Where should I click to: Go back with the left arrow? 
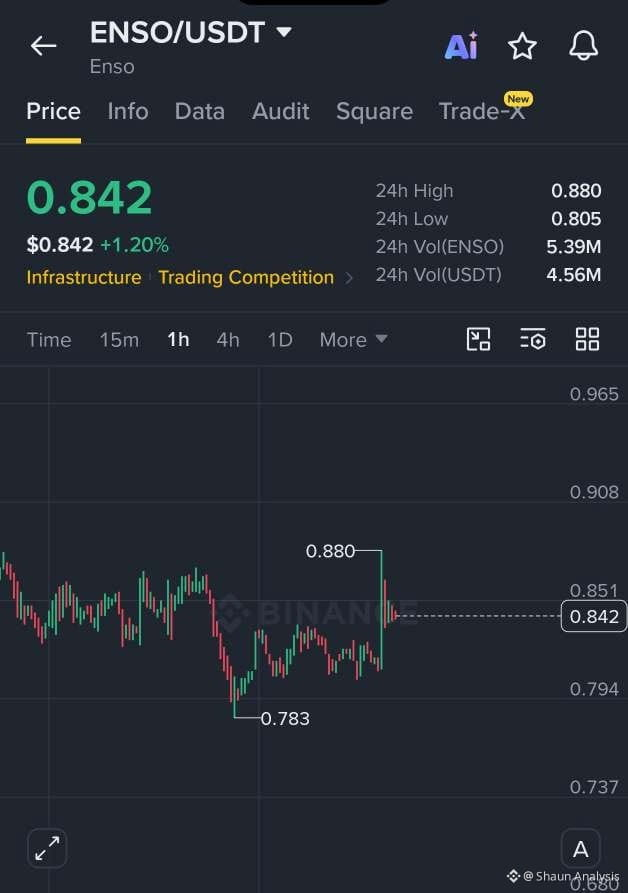coord(43,46)
